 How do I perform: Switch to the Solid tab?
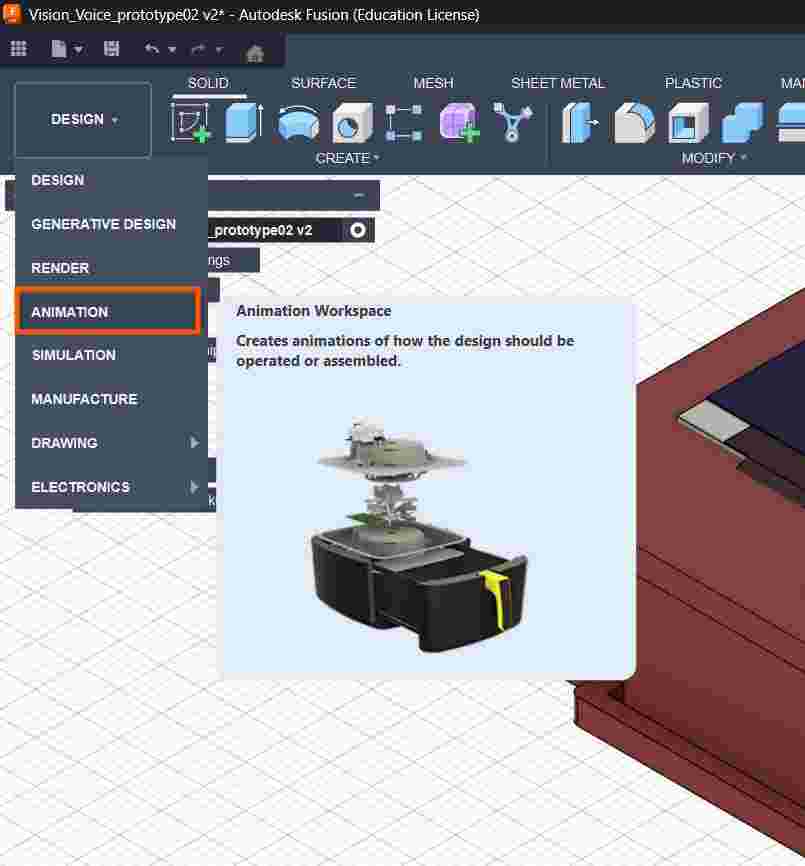(x=208, y=83)
